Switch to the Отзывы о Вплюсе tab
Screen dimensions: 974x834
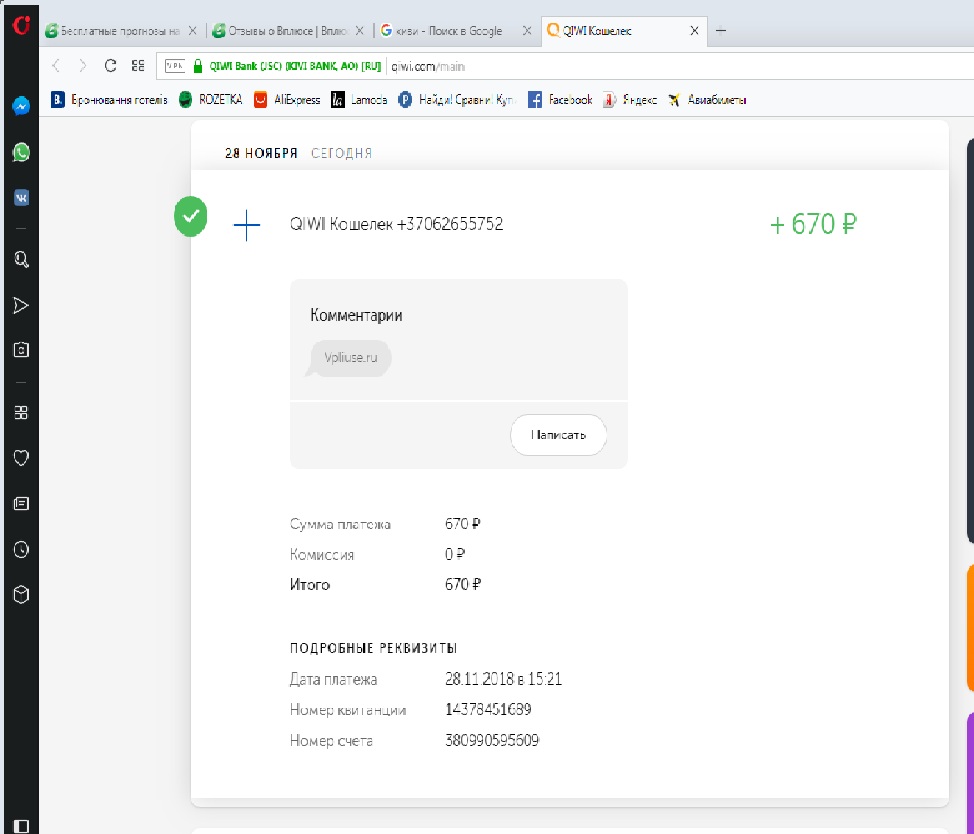[x=280, y=30]
